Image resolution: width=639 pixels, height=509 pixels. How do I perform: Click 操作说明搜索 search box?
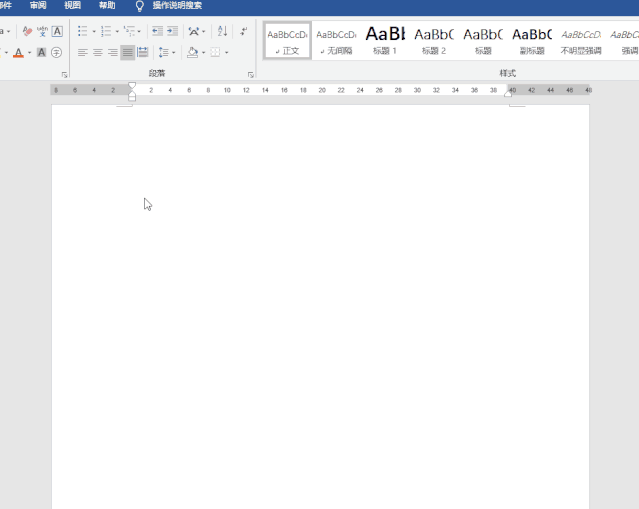pos(177,6)
